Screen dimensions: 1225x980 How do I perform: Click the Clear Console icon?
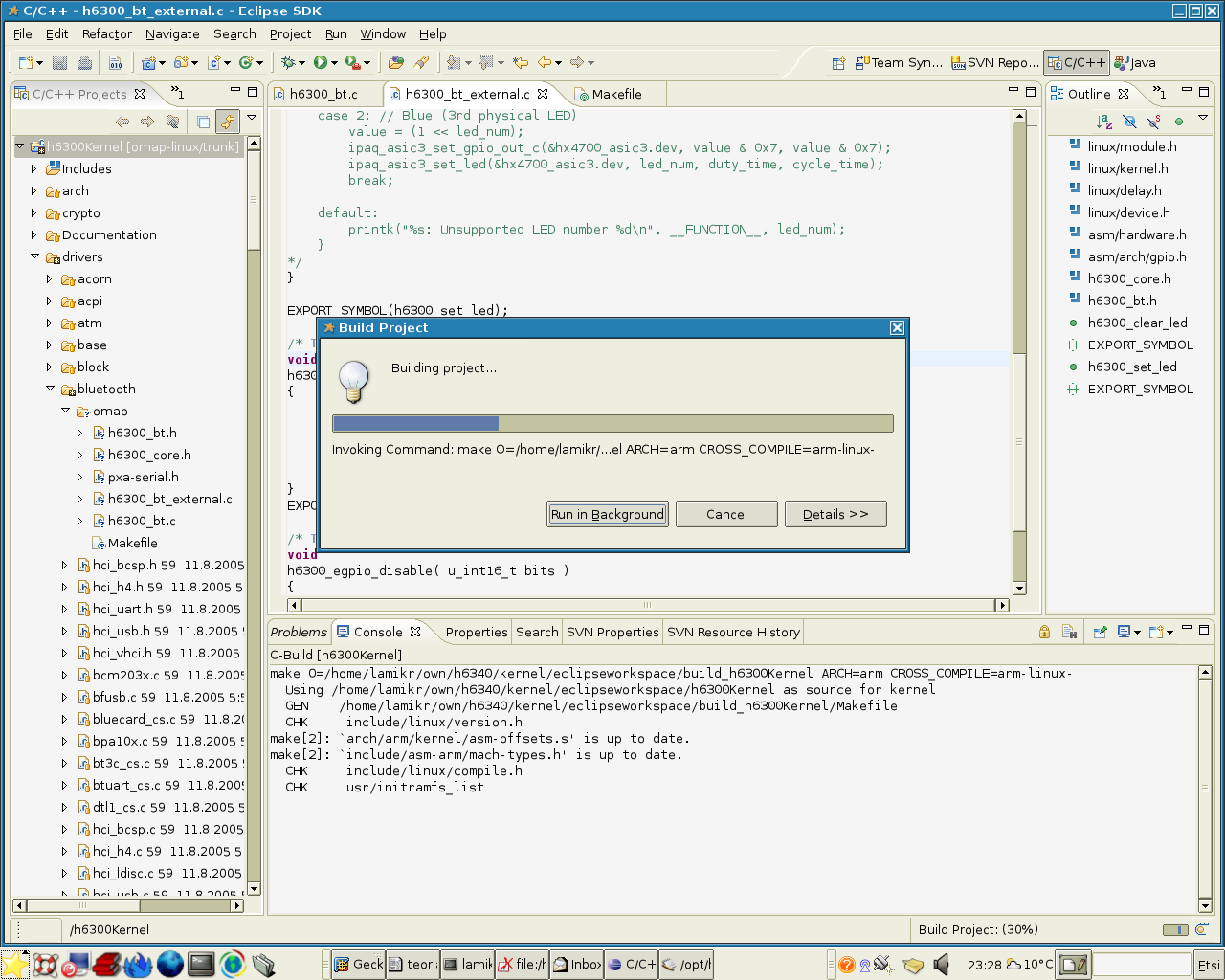1070,632
